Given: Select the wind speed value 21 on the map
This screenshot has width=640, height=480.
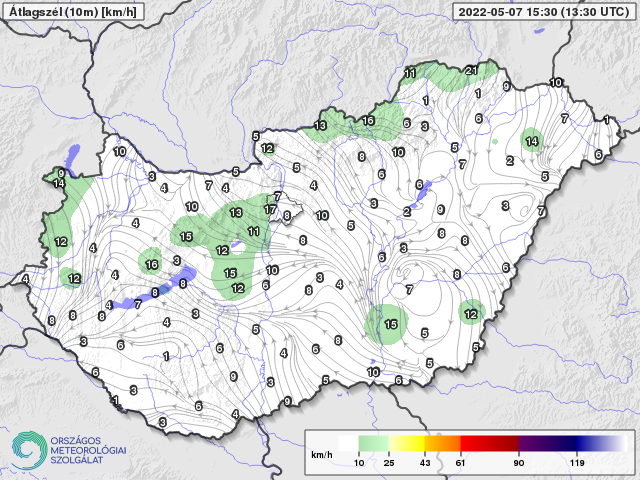Looking at the screenshot, I should [472, 70].
